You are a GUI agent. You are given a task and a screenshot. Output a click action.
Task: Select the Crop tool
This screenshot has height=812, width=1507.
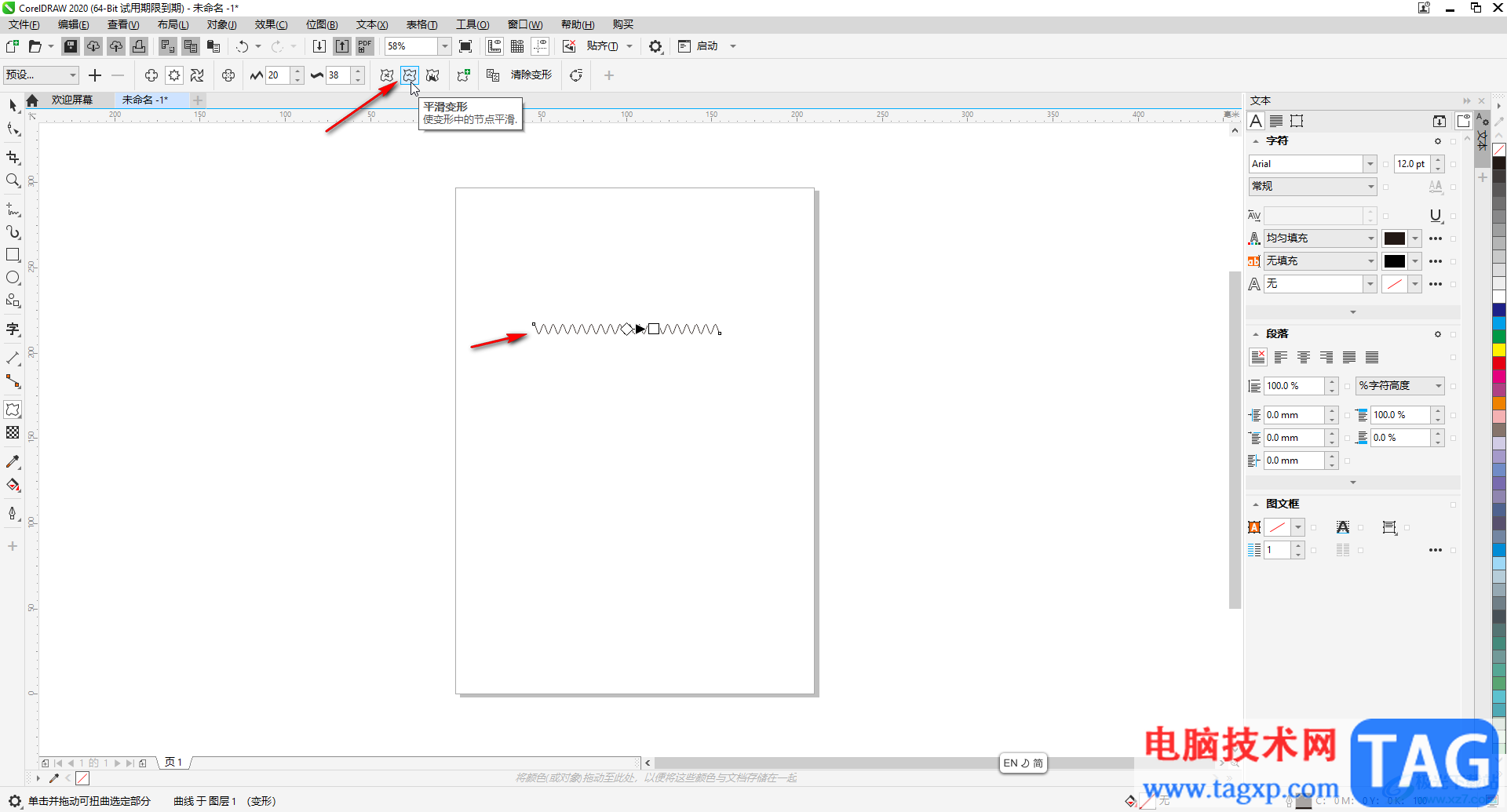13,158
